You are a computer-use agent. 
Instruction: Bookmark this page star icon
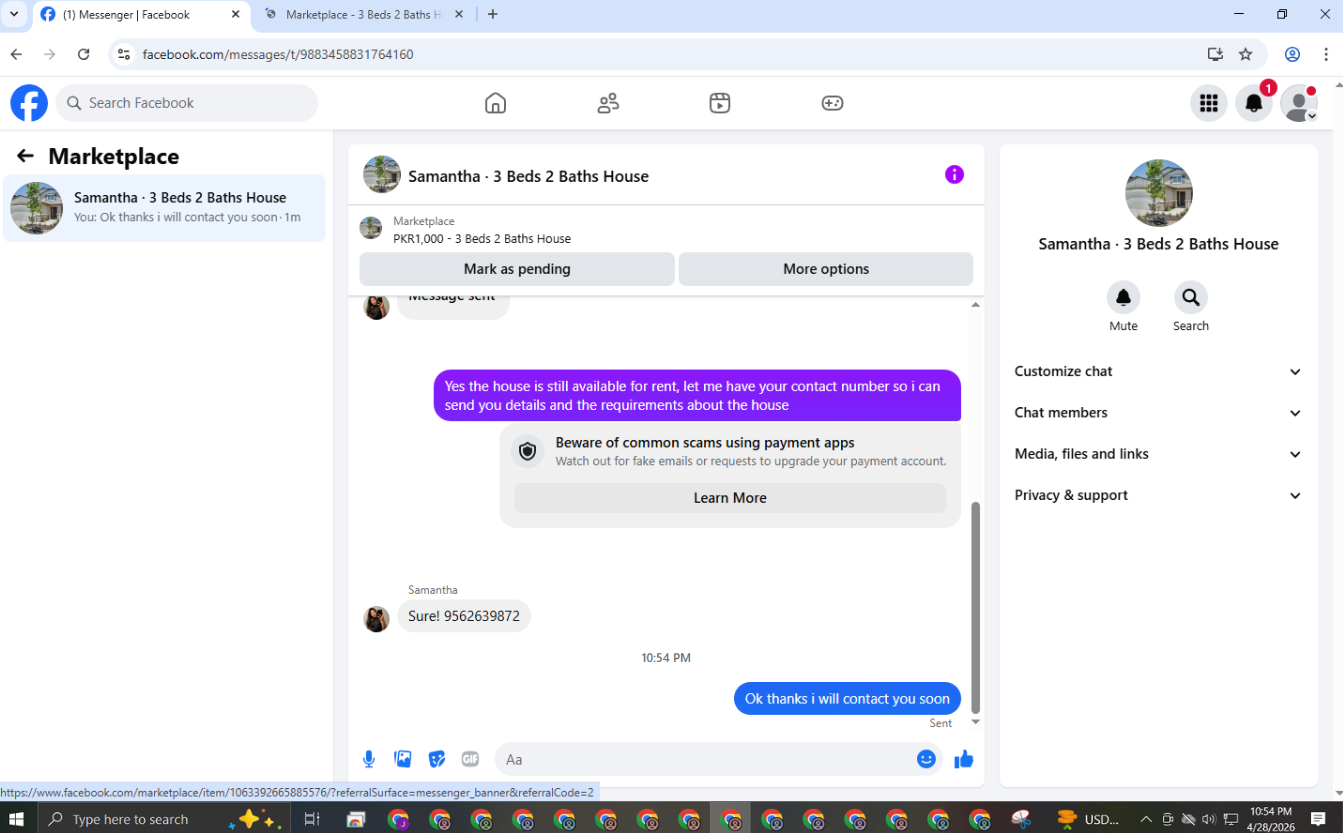pyautogui.click(x=1245, y=54)
